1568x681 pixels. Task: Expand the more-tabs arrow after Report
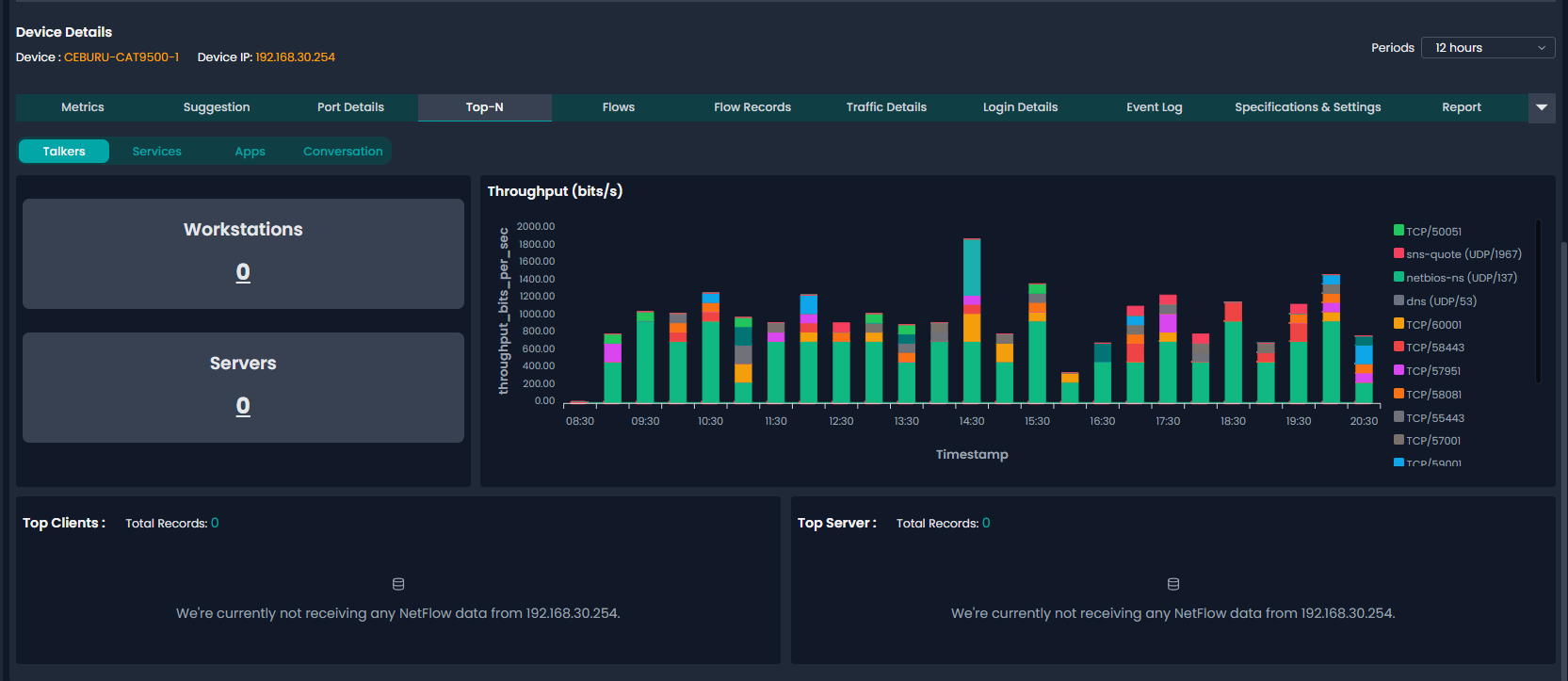[1542, 107]
